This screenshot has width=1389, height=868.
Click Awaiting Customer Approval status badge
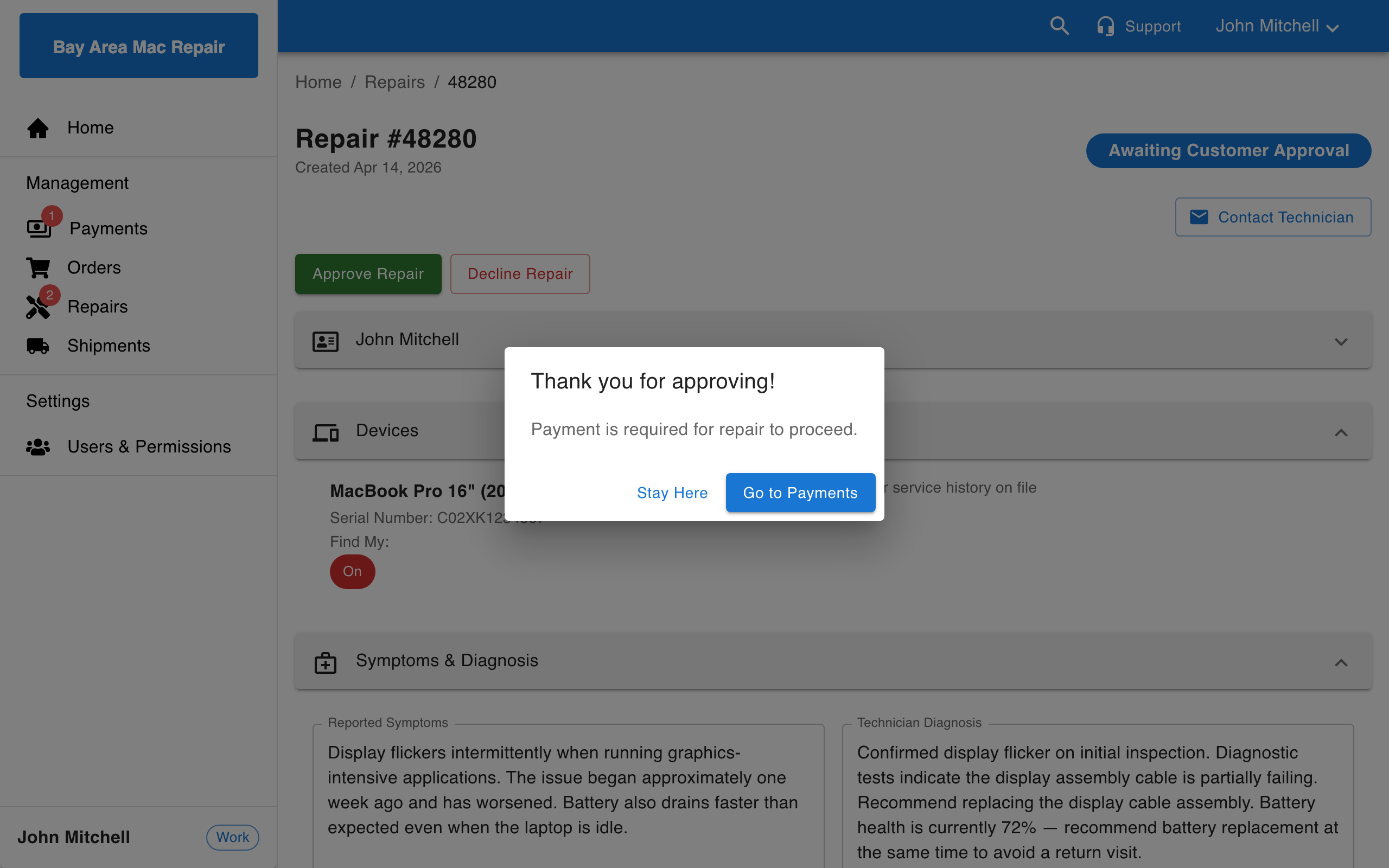[1228, 150]
